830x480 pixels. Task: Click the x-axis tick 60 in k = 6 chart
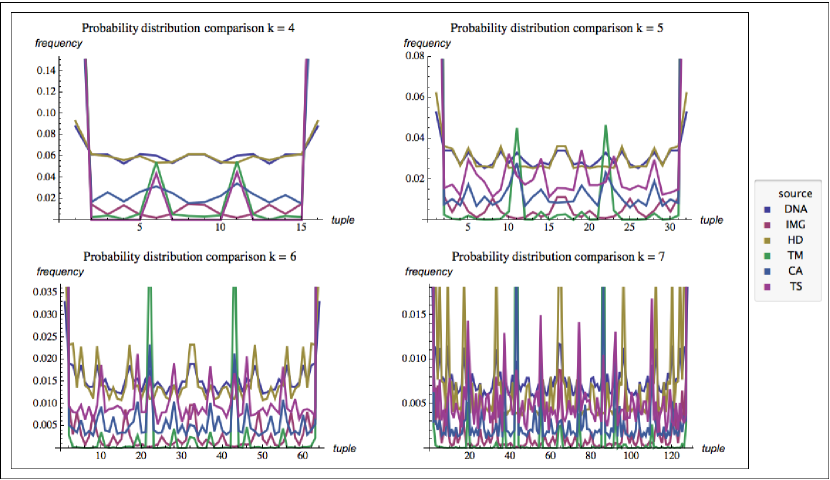(x=302, y=456)
